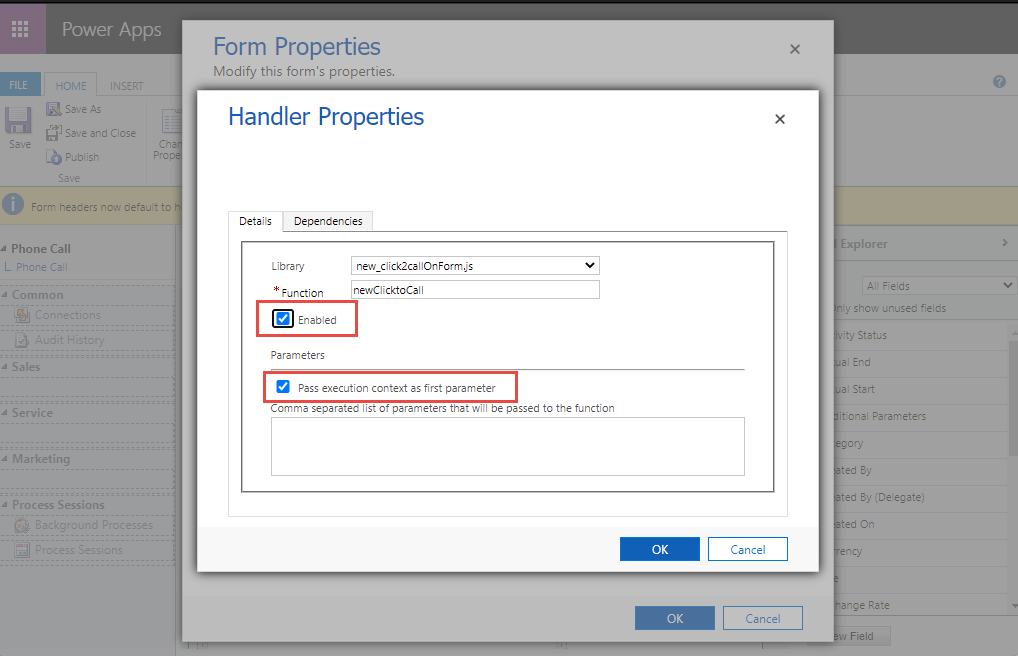Click the Function name input field

tap(475, 290)
